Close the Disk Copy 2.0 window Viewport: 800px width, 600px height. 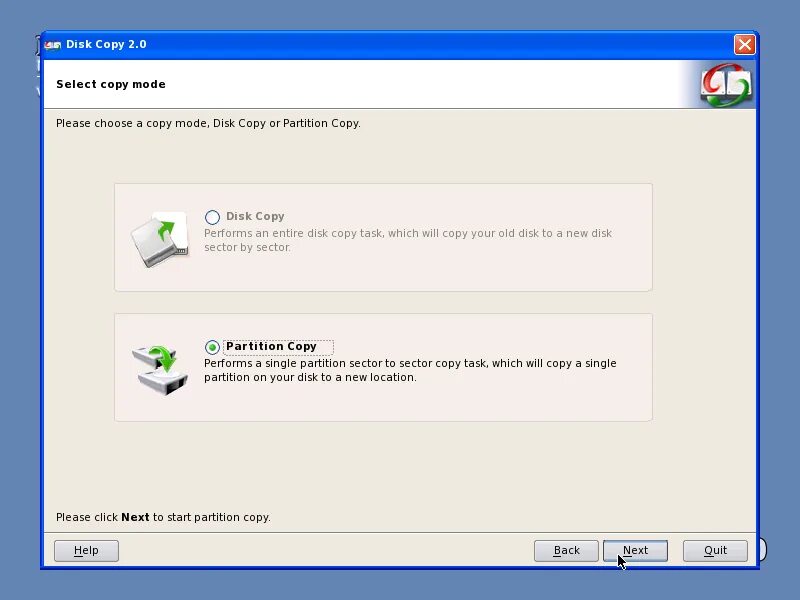point(744,44)
